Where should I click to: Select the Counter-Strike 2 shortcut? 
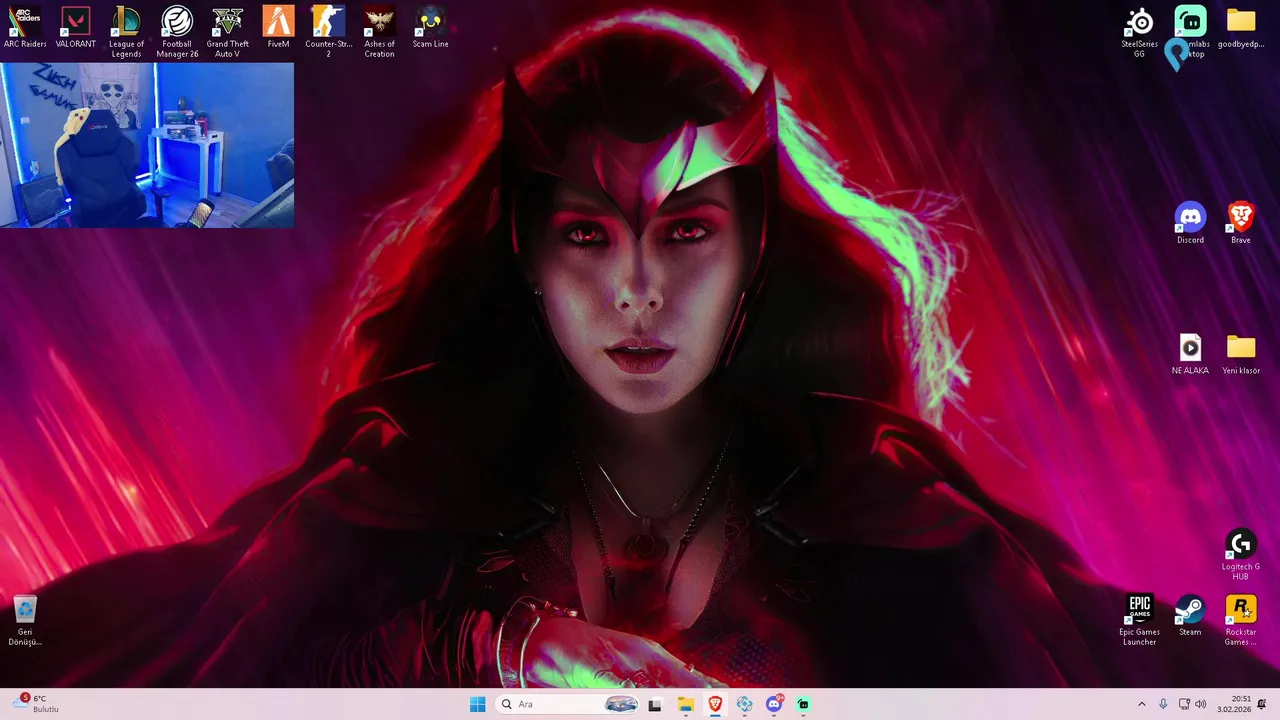pos(328,32)
